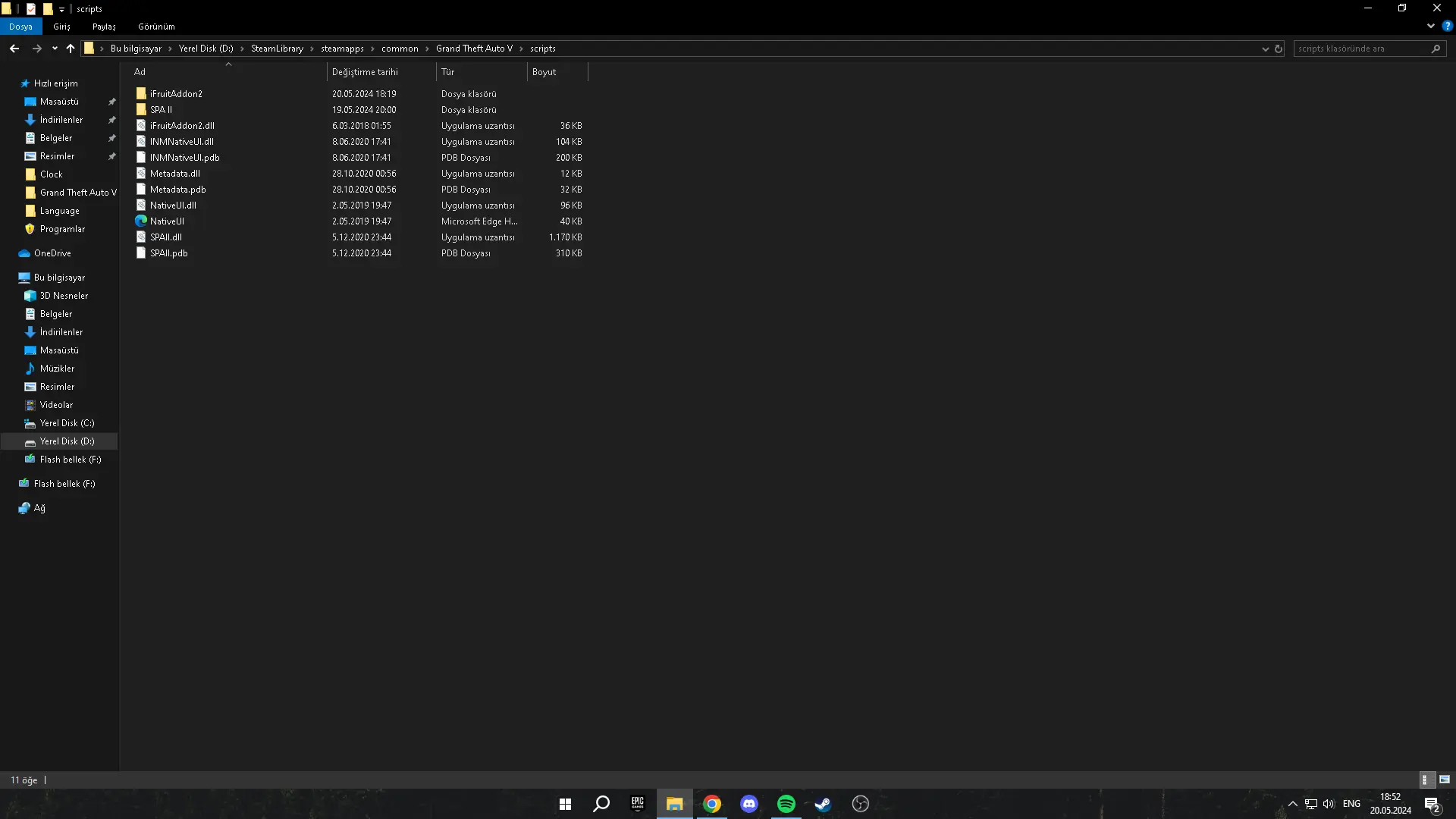Select the iFruitAddon2.dll file icon

click(141, 126)
